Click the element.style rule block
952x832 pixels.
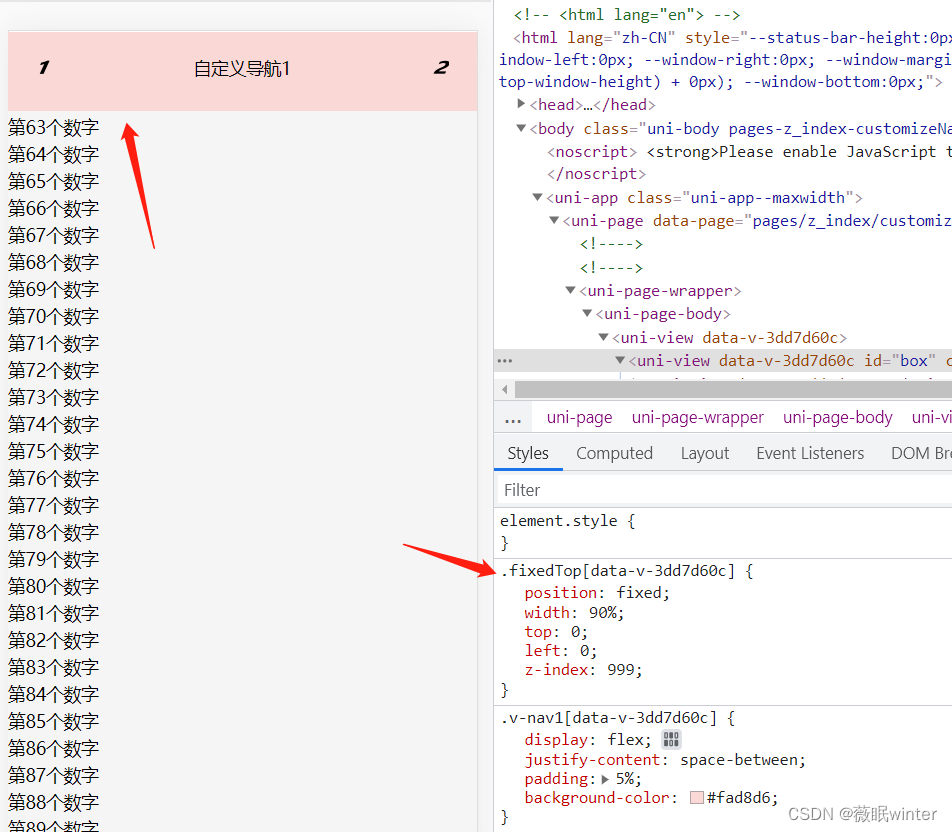pos(722,531)
